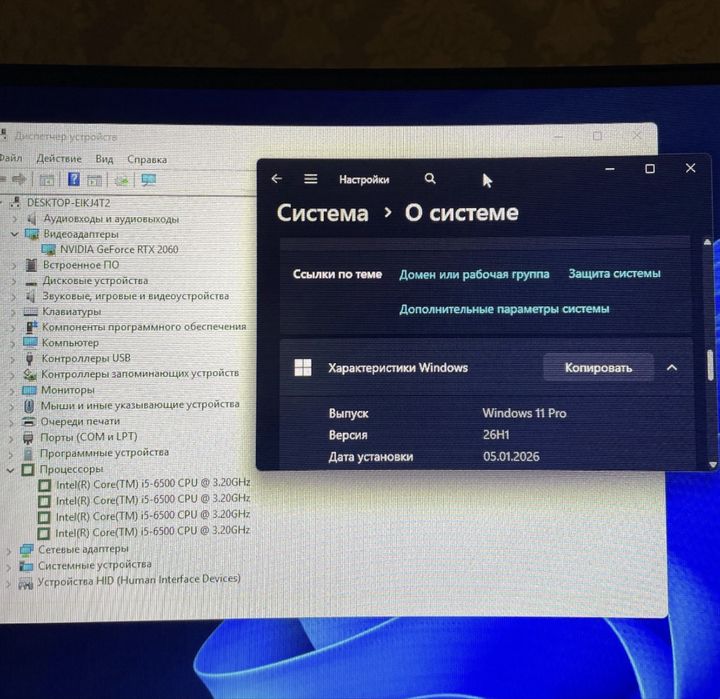Select the NVIDIA GeForce RTX 2060 adapter
Viewport: 720px width, 699px height.
119,249
